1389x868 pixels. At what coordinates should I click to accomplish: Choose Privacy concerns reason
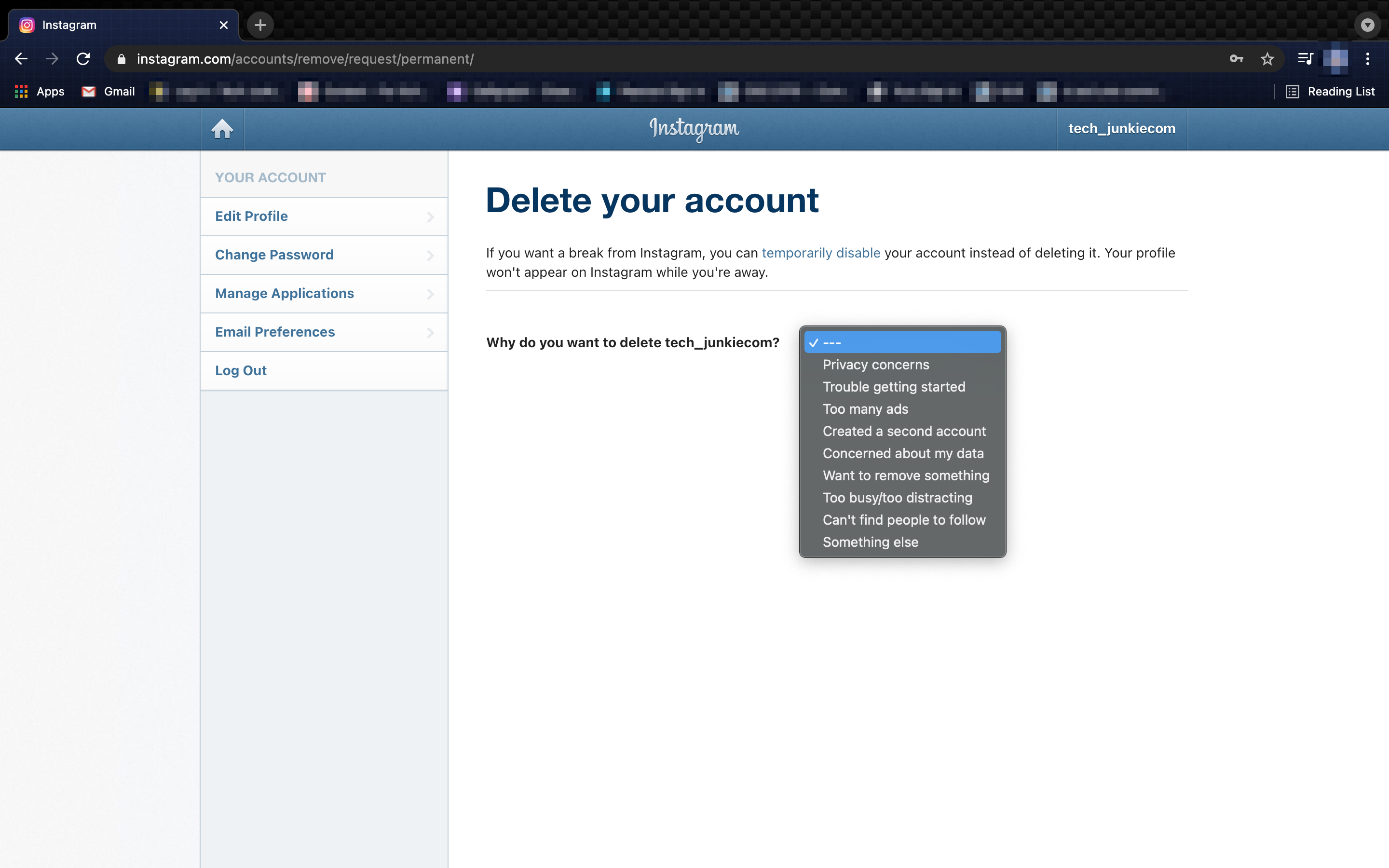click(902, 365)
